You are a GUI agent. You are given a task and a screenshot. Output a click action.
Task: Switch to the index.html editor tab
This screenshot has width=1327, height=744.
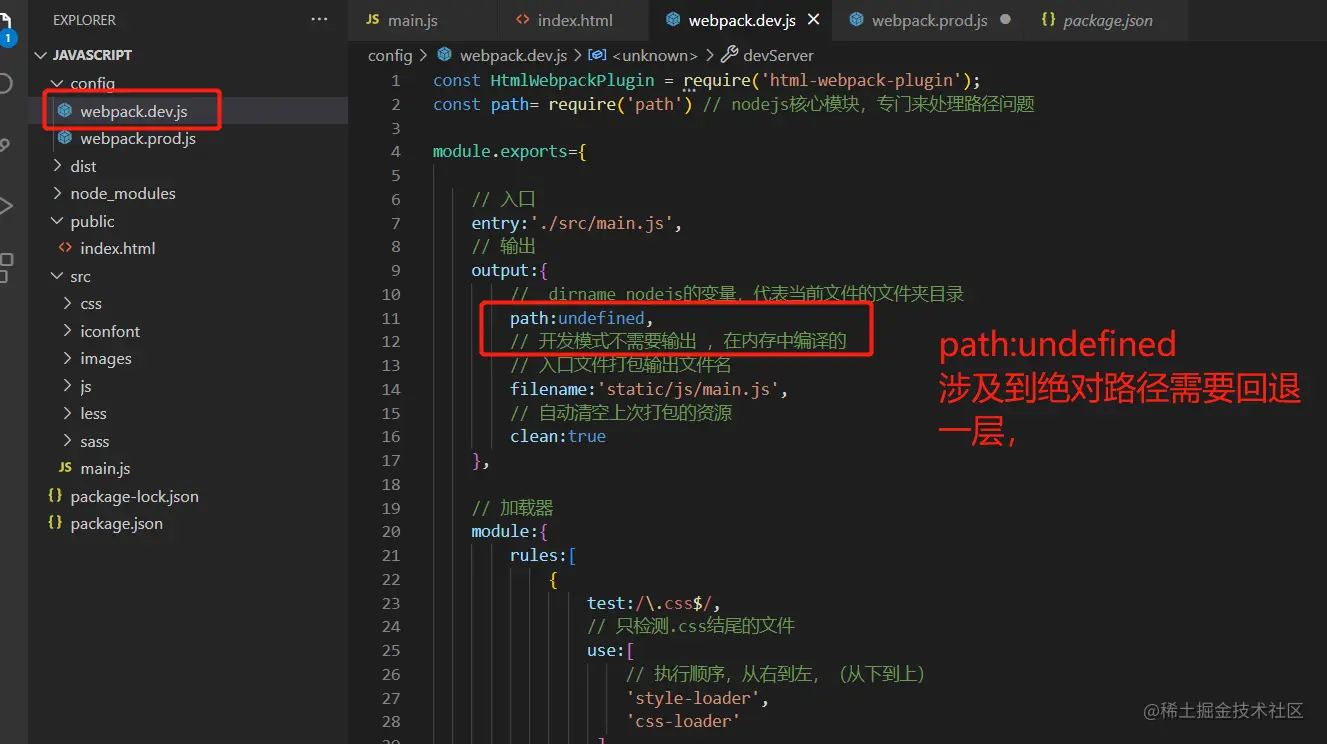[574, 20]
